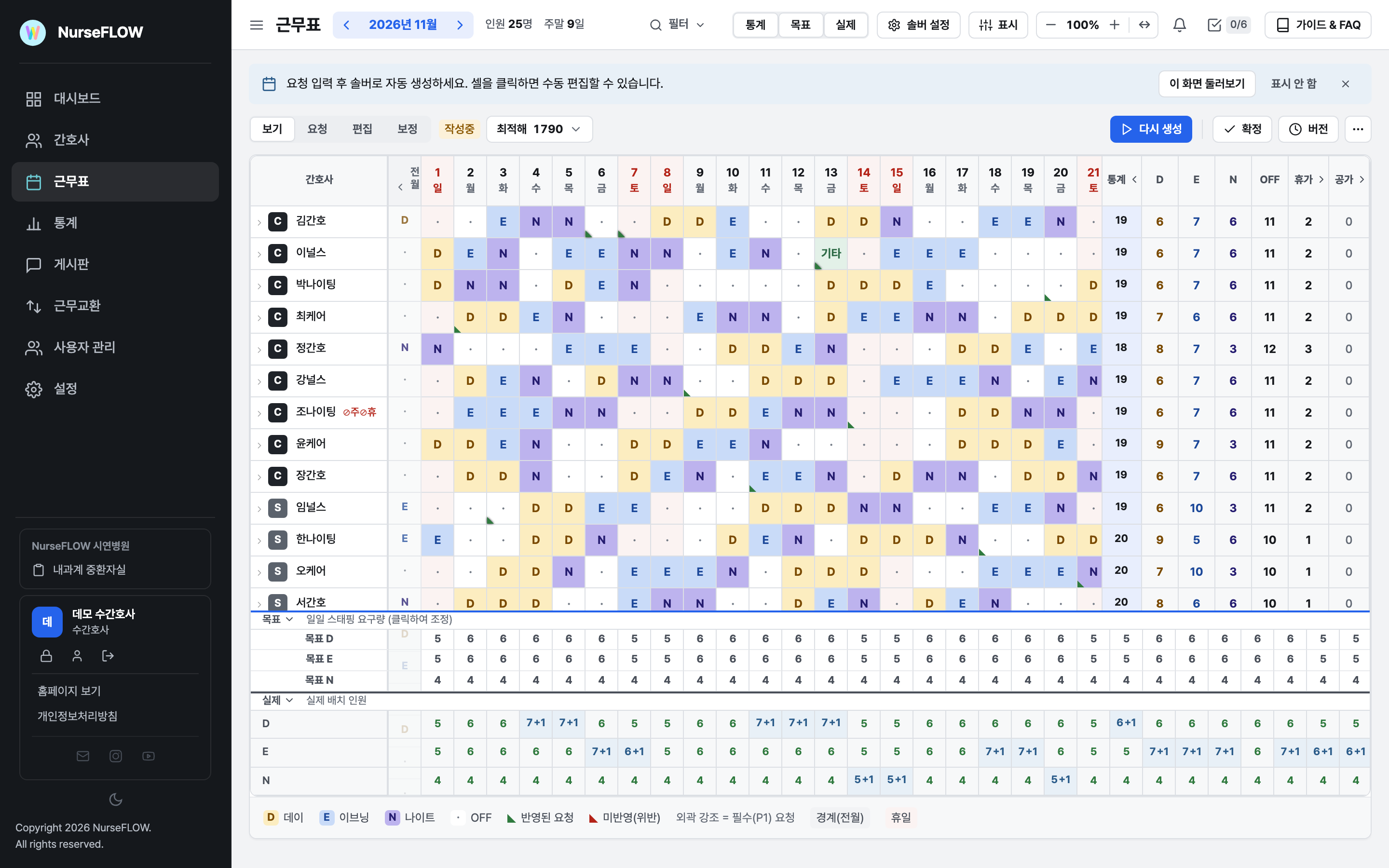Open 근무교환 in sidebar
This screenshot has width=1389, height=868.
coord(115,306)
